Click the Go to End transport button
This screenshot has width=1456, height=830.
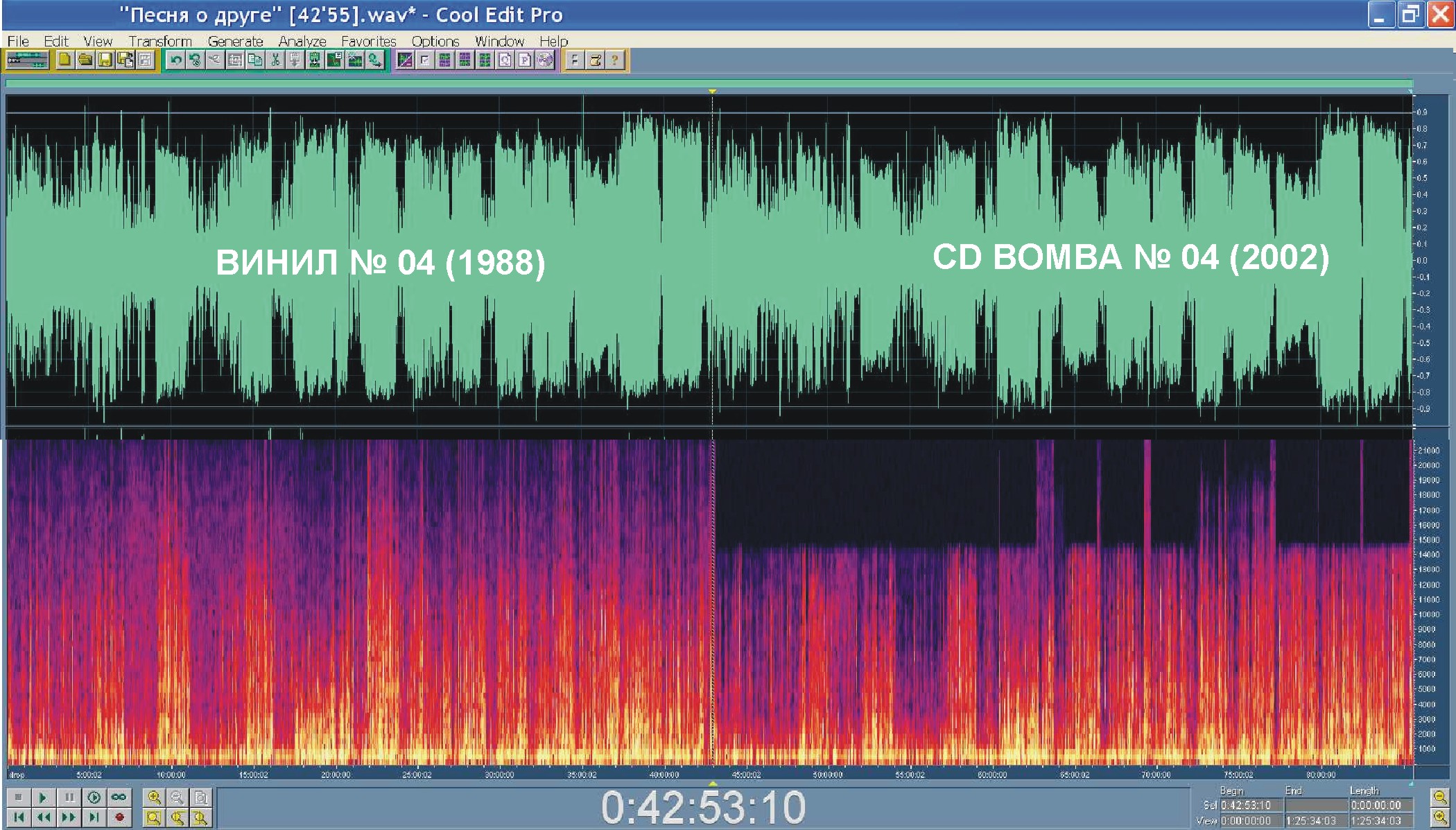pyautogui.click(x=94, y=818)
